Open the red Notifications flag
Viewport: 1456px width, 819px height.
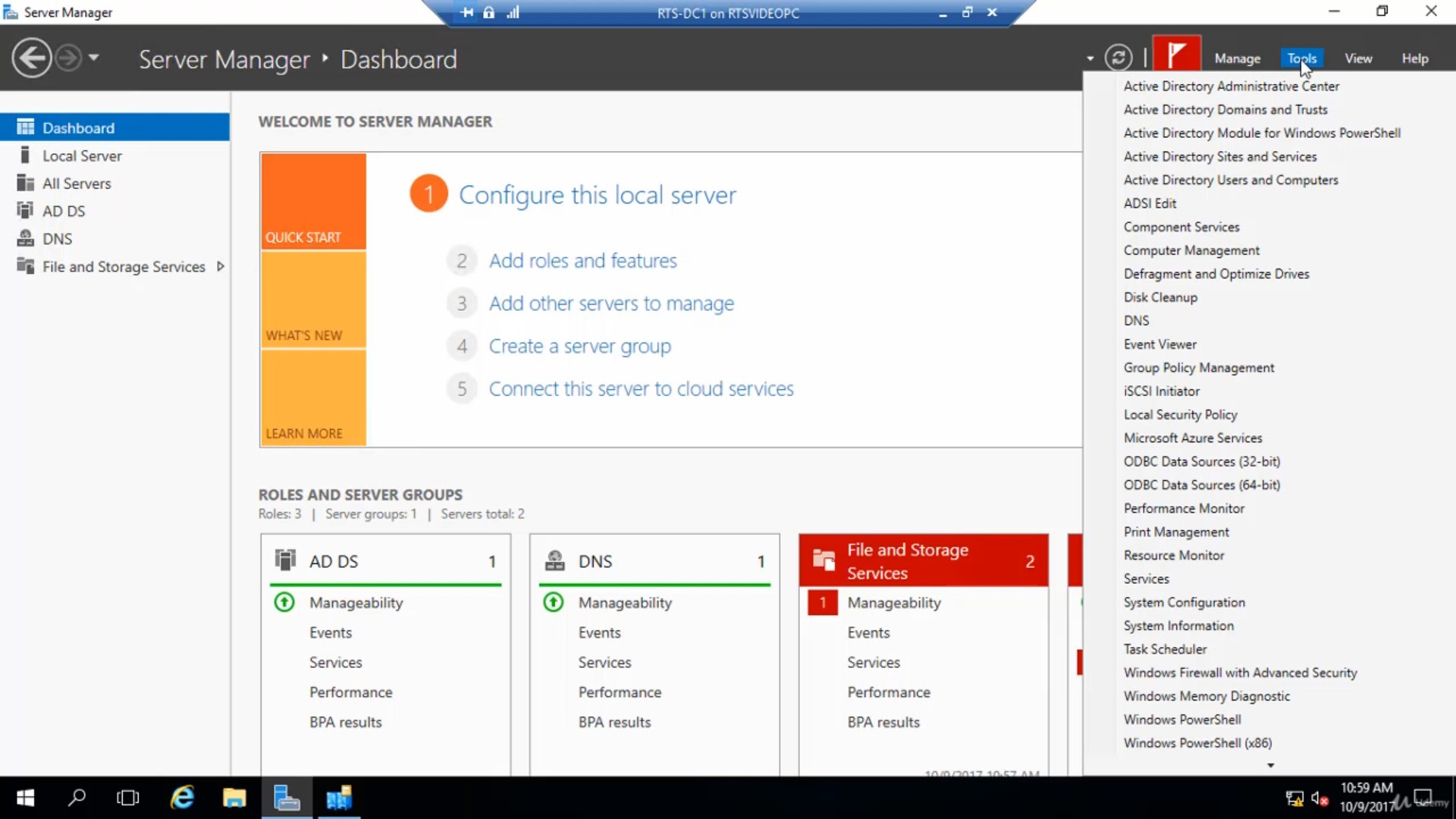[1176, 55]
